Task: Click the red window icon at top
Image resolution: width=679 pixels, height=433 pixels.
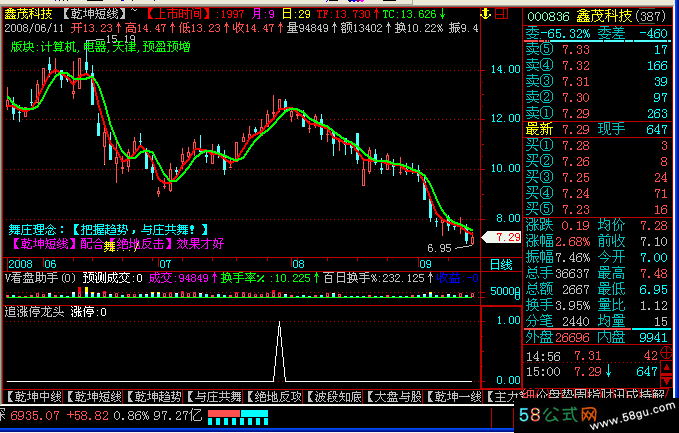Action: [503, 12]
